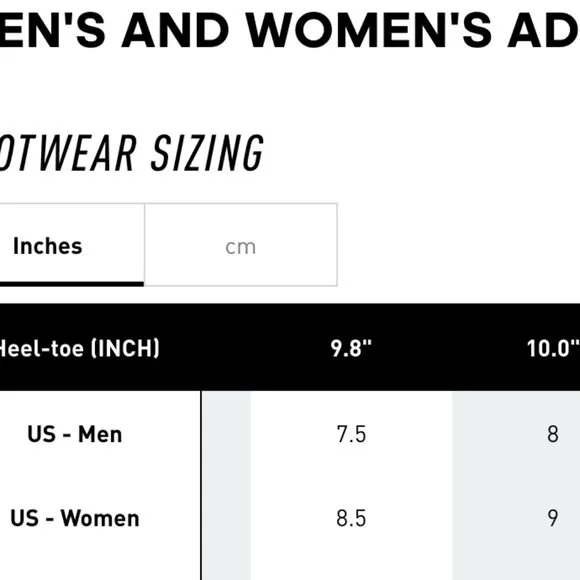The image size is (580, 580).
Task: Select the US - Women row label
Action: (x=75, y=518)
